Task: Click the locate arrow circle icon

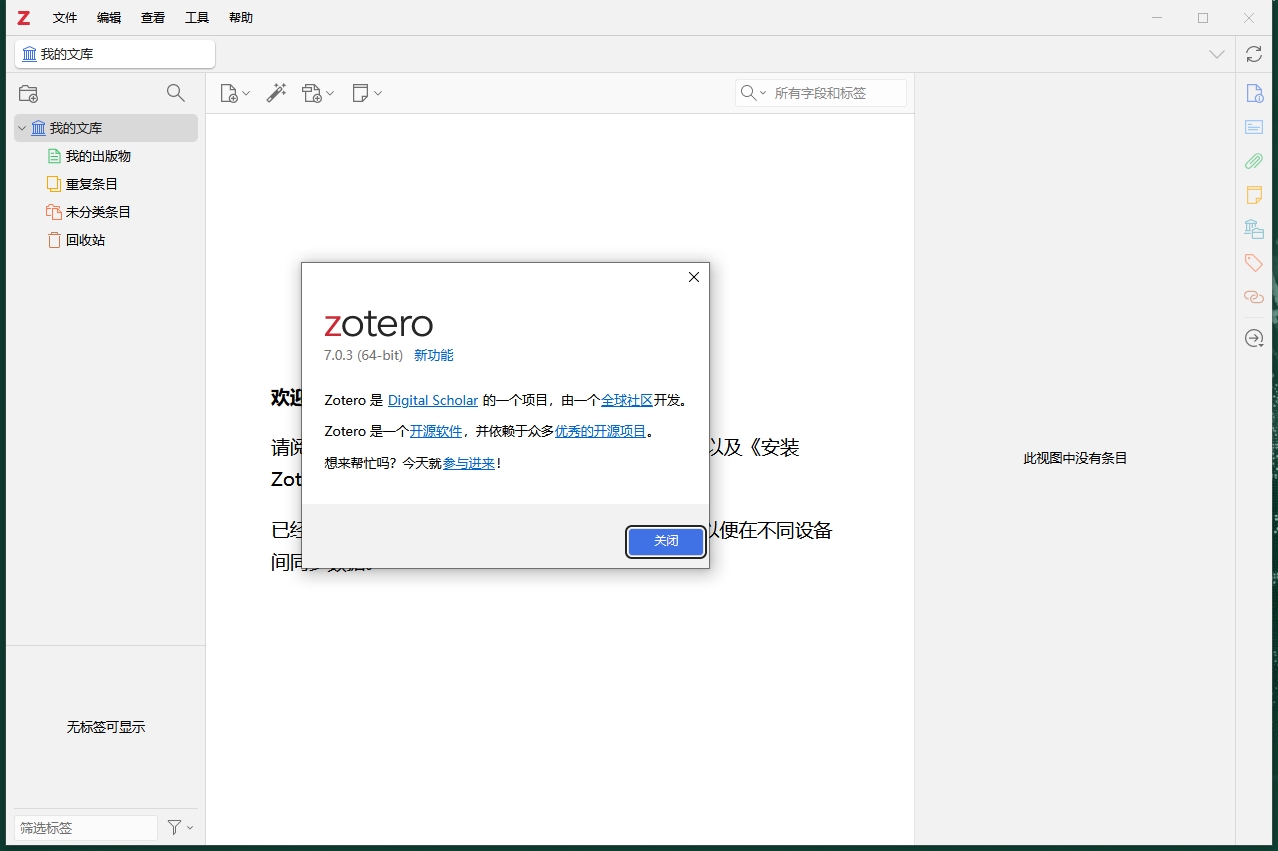Action: click(1254, 339)
